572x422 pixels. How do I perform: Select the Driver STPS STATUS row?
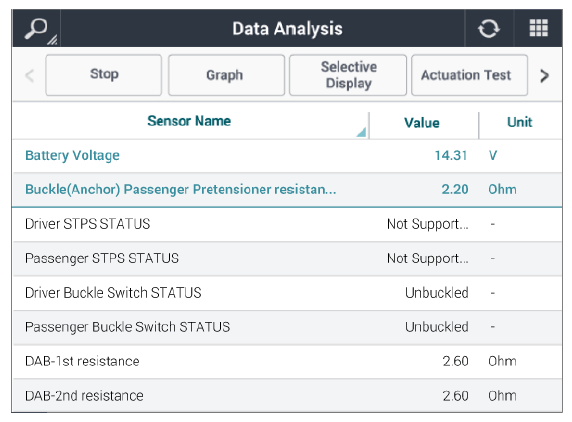pos(287,224)
